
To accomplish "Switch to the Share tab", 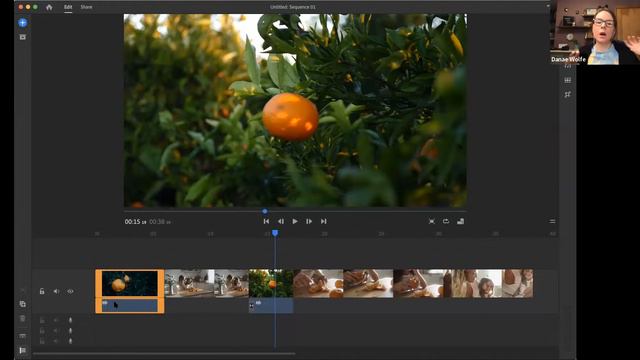I will [86, 7].
